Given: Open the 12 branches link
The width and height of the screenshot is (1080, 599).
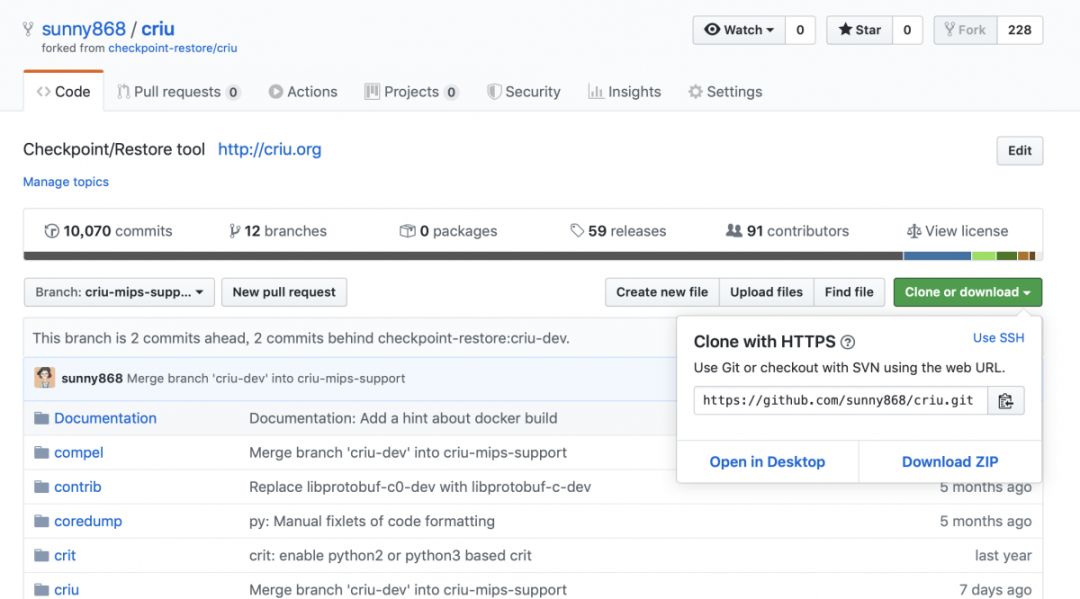Looking at the screenshot, I should 278,231.
